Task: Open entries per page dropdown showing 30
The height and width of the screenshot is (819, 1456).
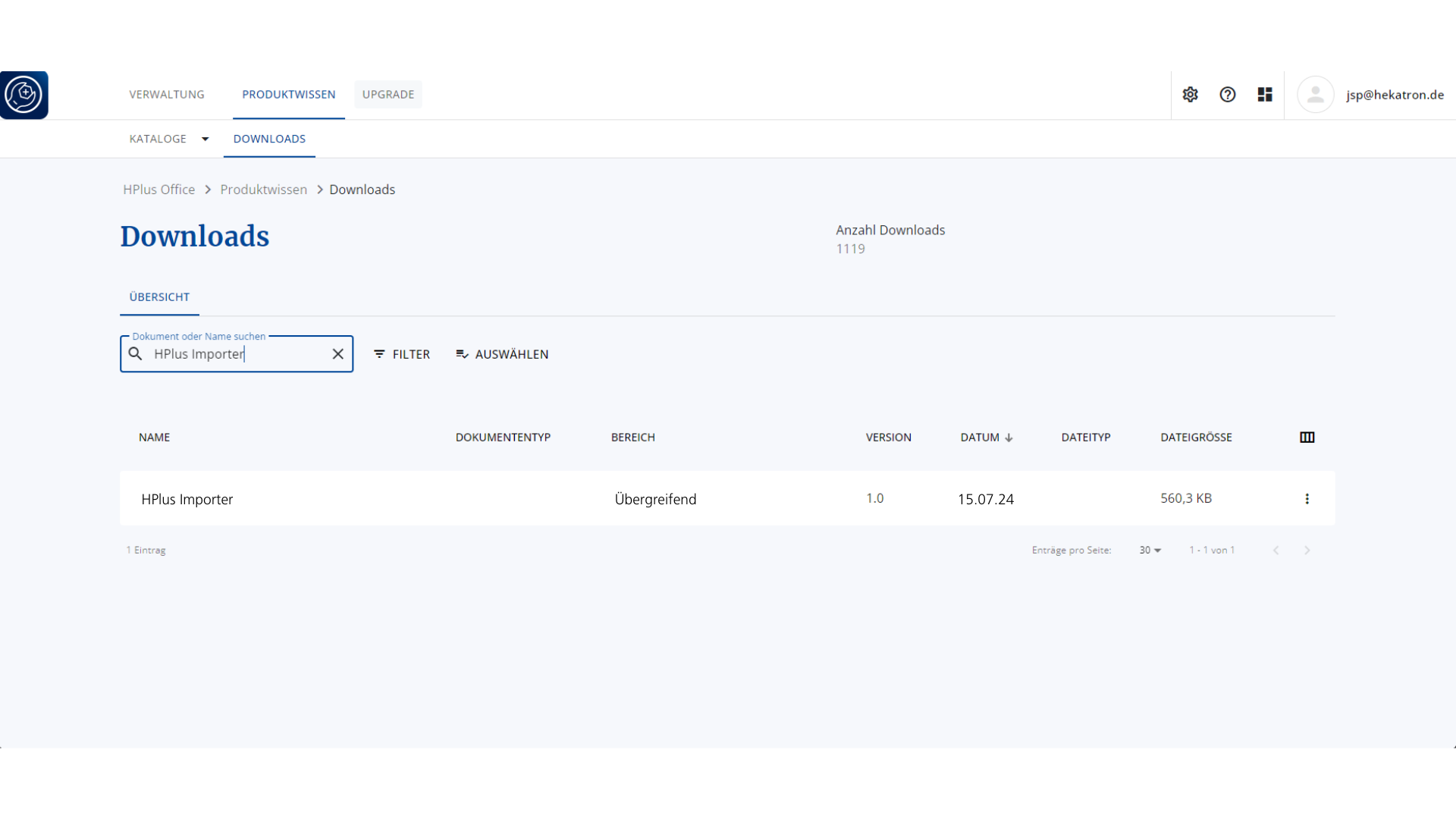Action: tap(1150, 551)
